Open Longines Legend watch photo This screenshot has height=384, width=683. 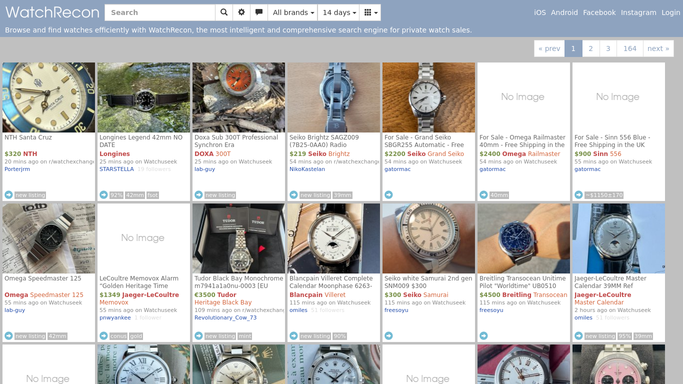pos(144,97)
